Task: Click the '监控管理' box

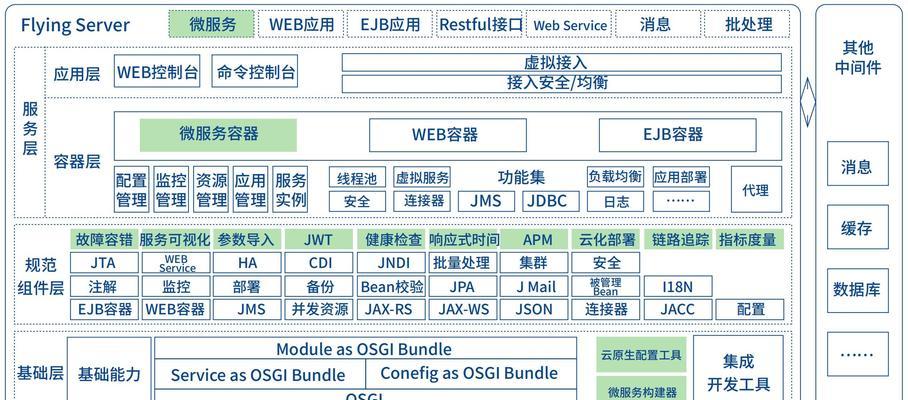Action: coord(171,189)
